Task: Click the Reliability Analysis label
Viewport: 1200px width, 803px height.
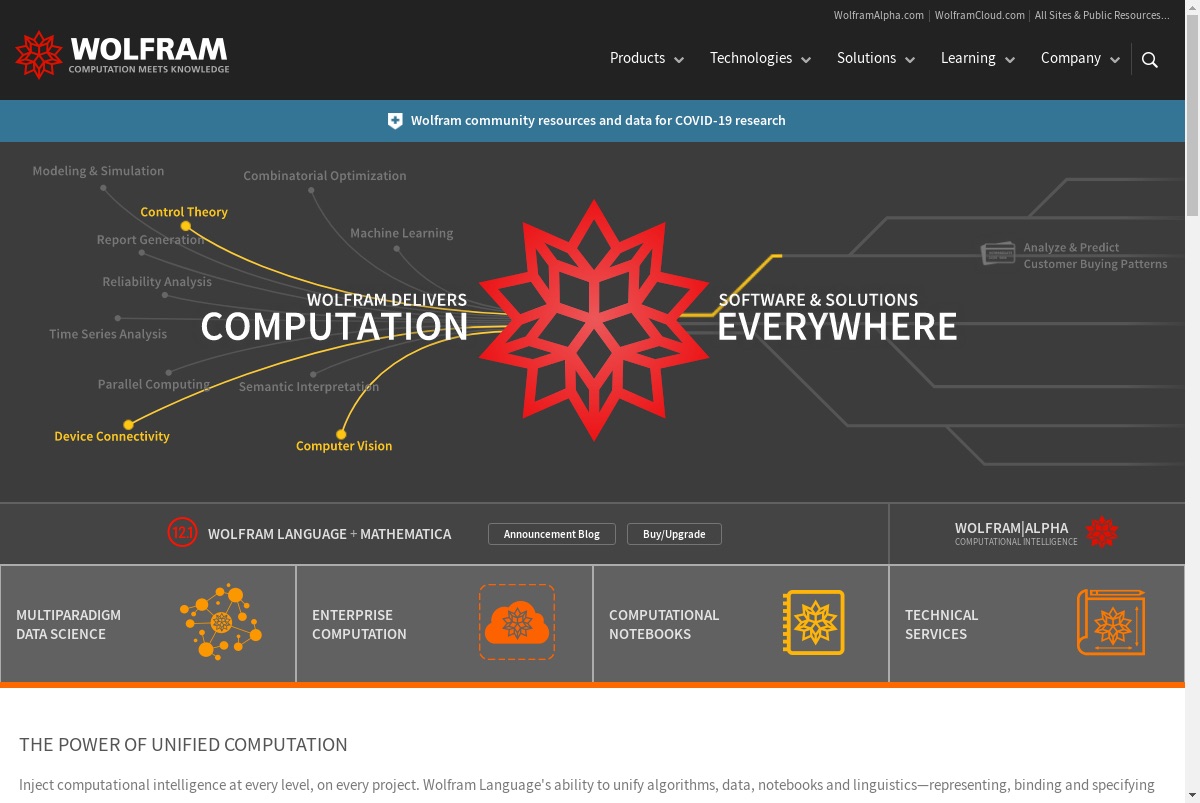Action: 157,282
